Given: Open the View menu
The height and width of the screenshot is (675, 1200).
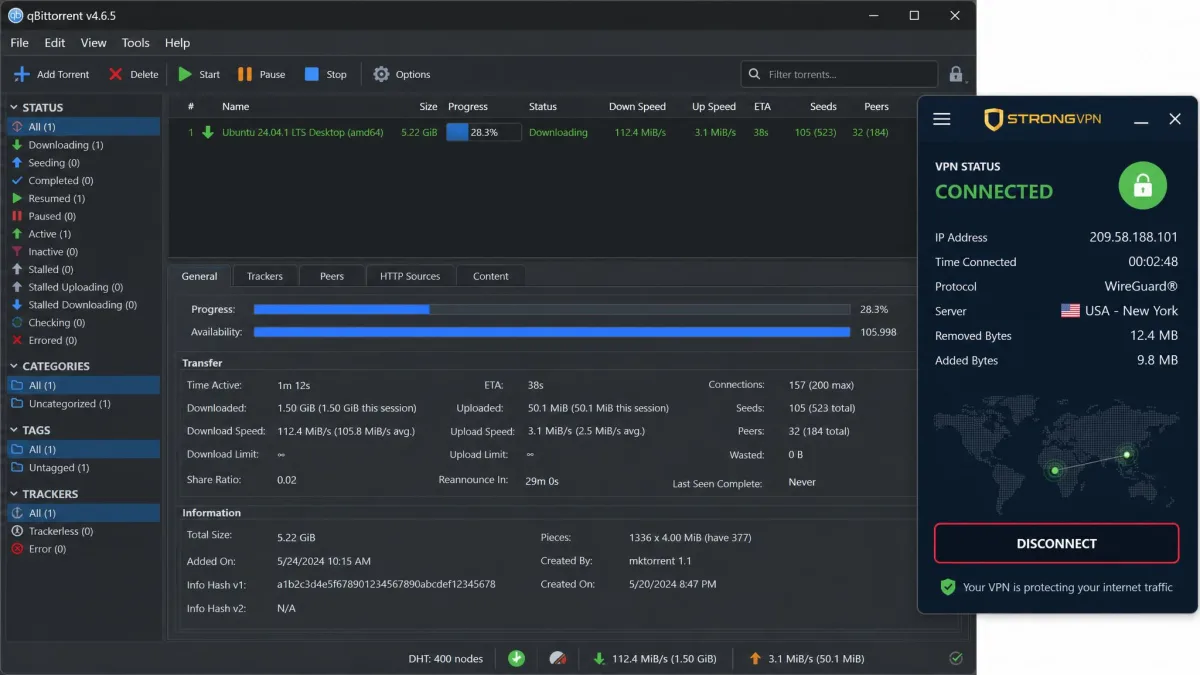Looking at the screenshot, I should tap(94, 43).
